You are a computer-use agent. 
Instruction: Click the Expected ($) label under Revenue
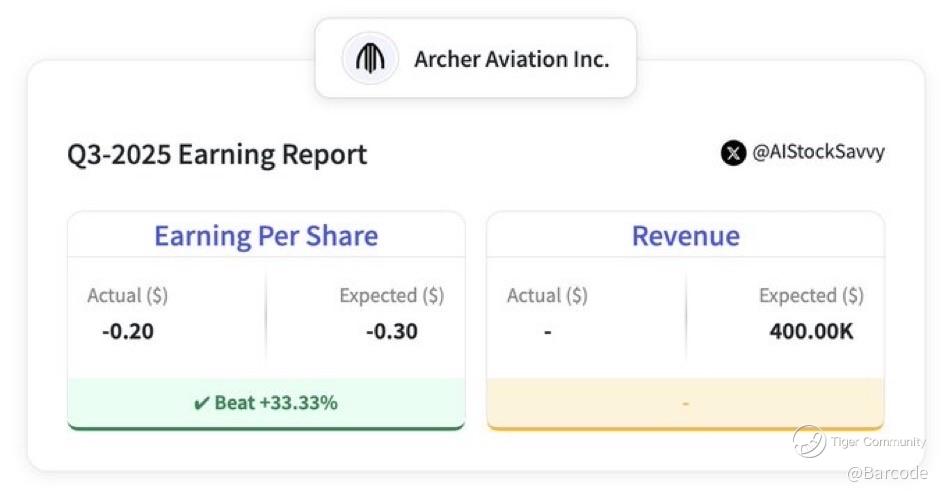click(811, 296)
